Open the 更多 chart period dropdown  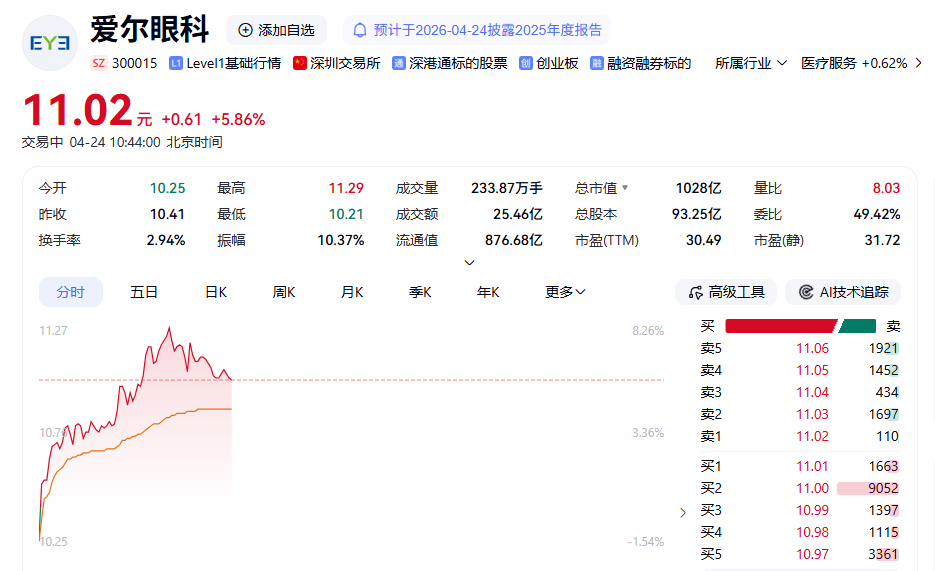[565, 292]
